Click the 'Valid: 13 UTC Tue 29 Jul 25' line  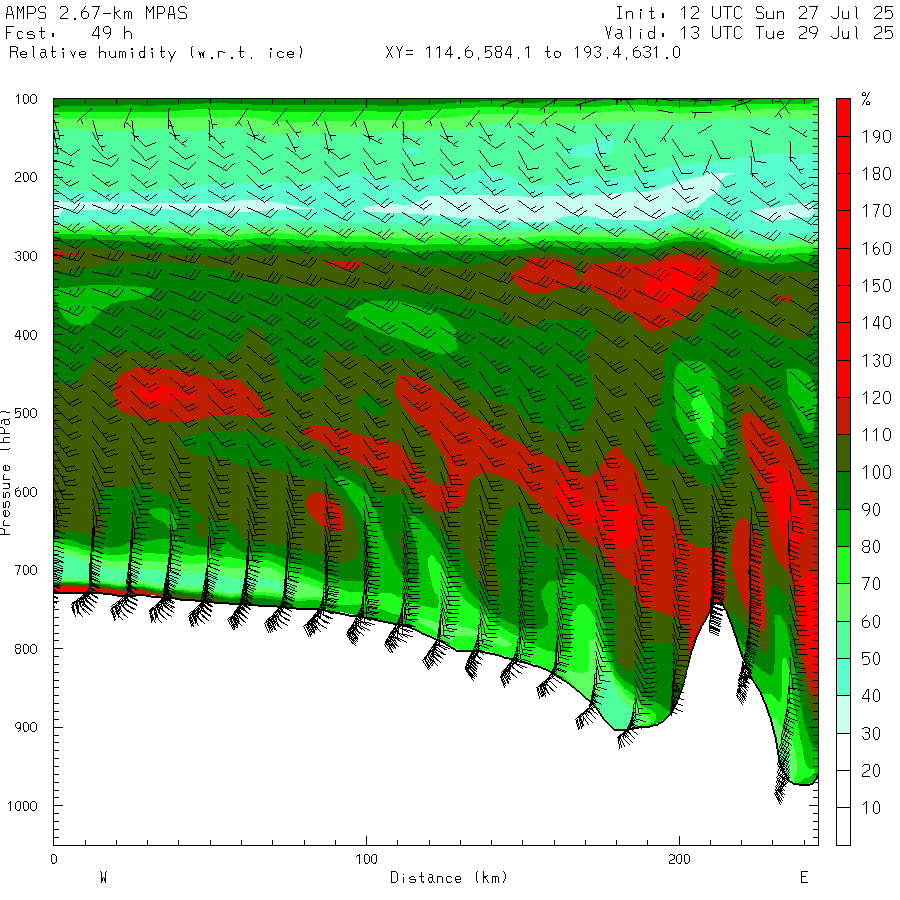pyautogui.click(x=749, y=33)
